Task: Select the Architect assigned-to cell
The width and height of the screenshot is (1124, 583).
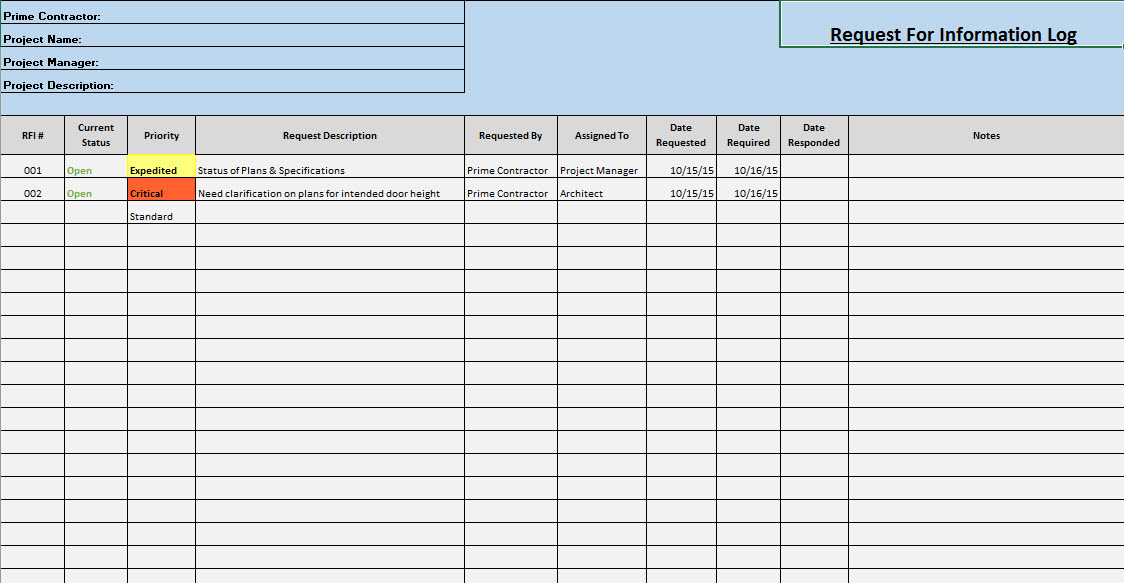Action: [602, 189]
